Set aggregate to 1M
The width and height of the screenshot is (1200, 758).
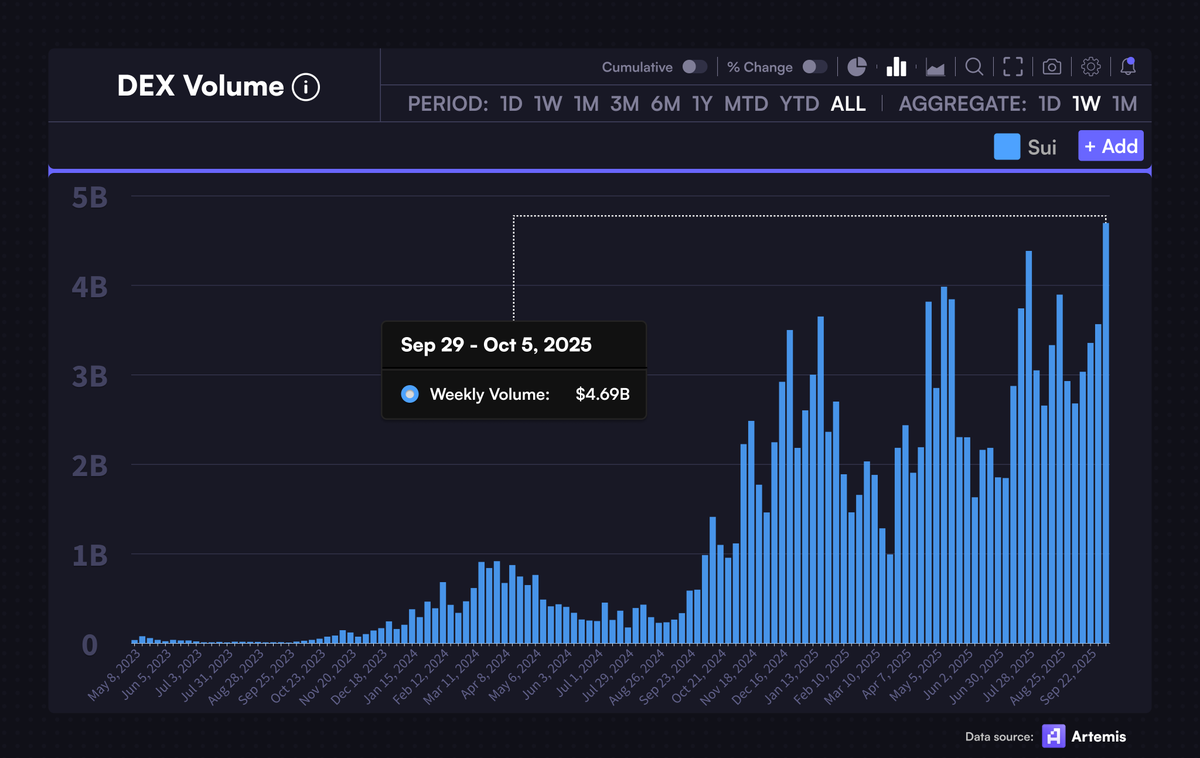click(1124, 104)
